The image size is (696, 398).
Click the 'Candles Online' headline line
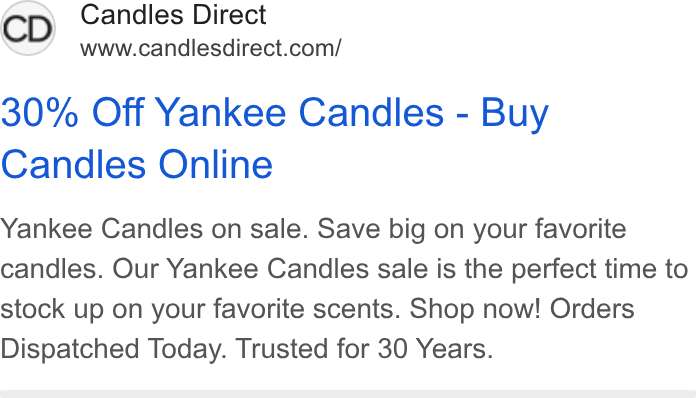[x=137, y=164]
